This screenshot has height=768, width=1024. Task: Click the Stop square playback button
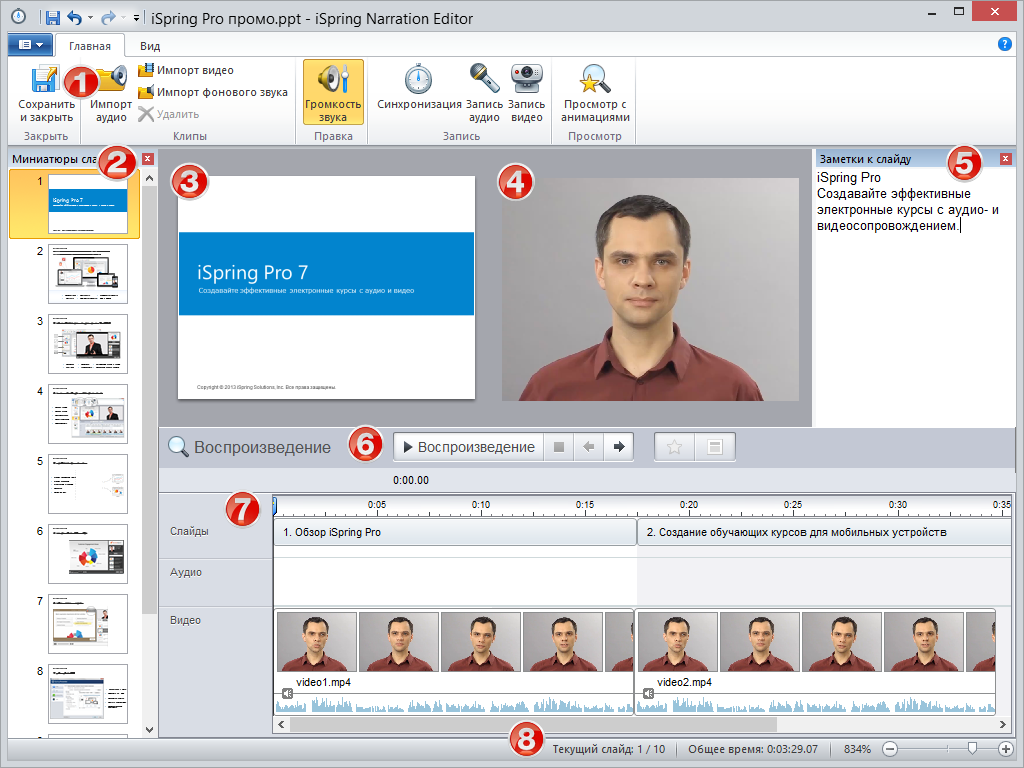pos(559,447)
